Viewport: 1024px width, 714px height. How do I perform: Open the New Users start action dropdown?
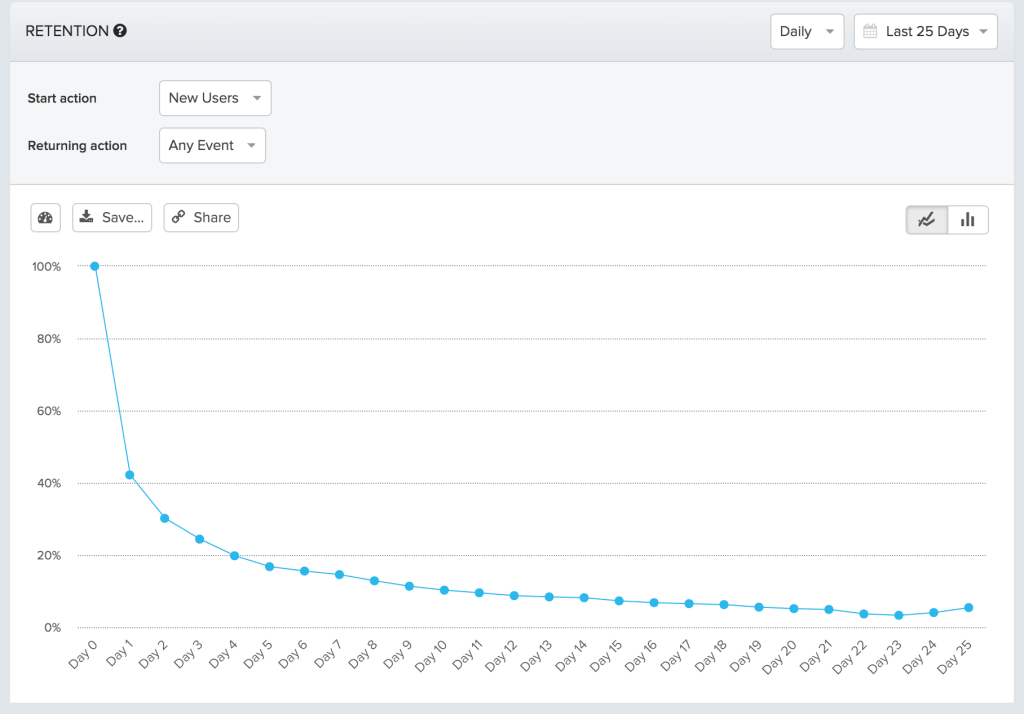(214, 98)
